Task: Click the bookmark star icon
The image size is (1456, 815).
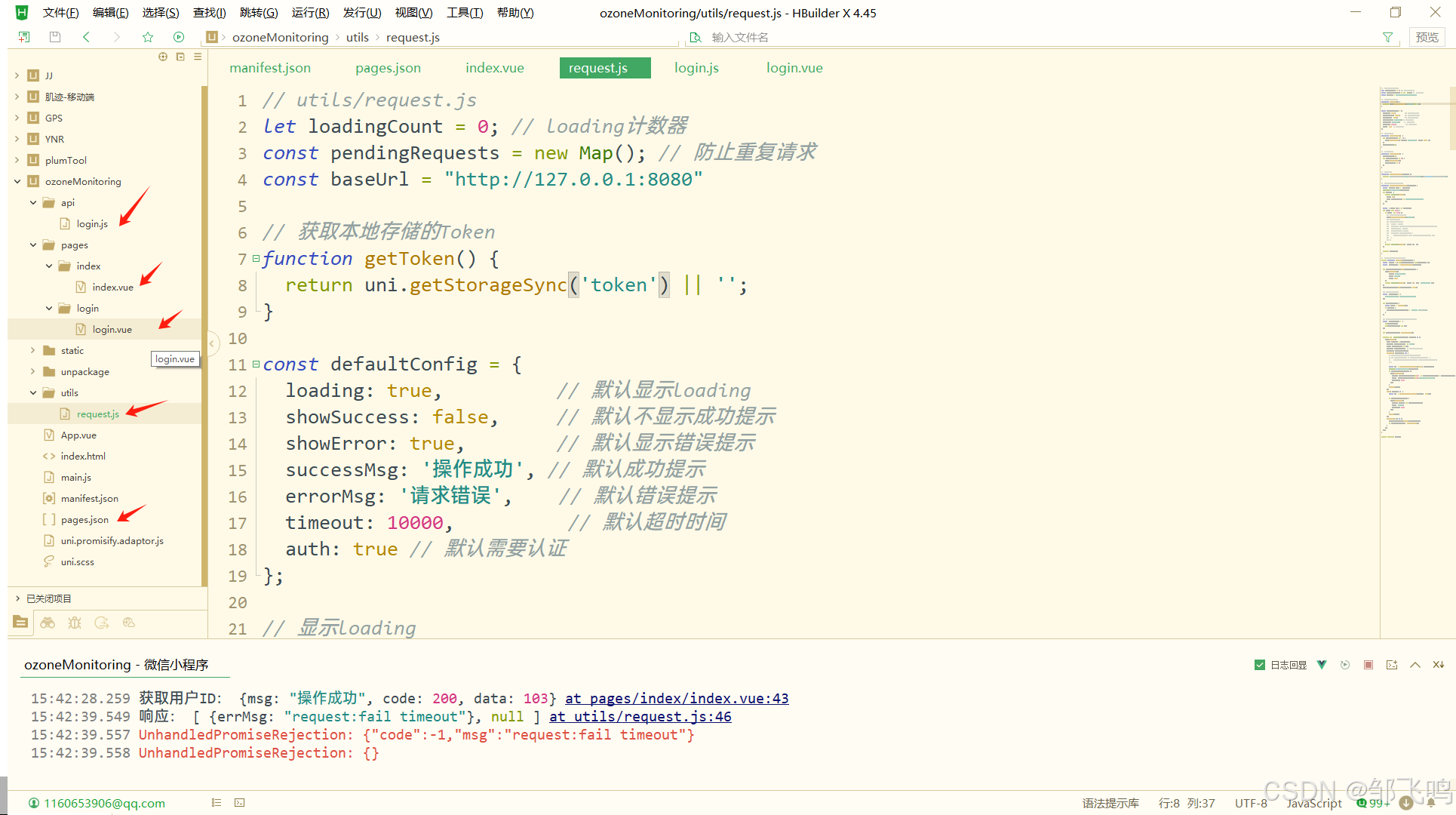Action: 148,37
